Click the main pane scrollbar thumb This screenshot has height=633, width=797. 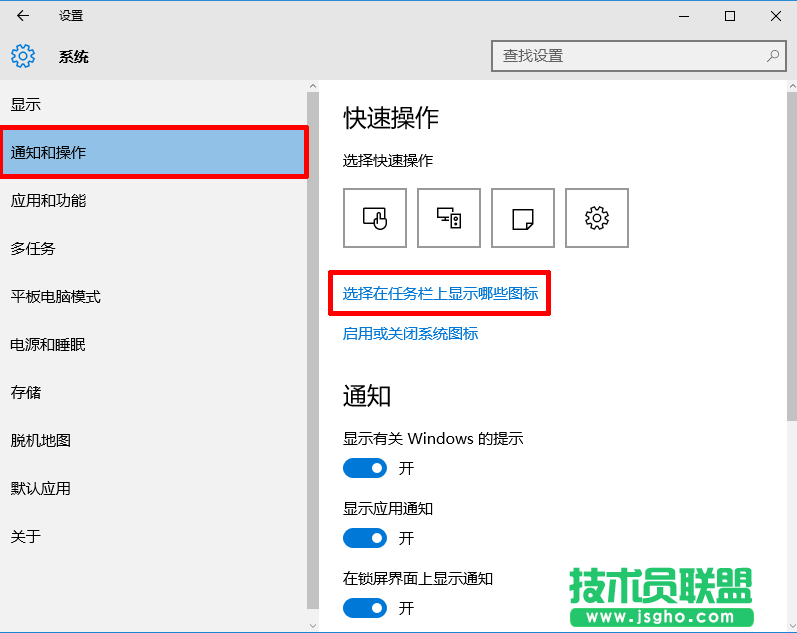click(x=792, y=257)
